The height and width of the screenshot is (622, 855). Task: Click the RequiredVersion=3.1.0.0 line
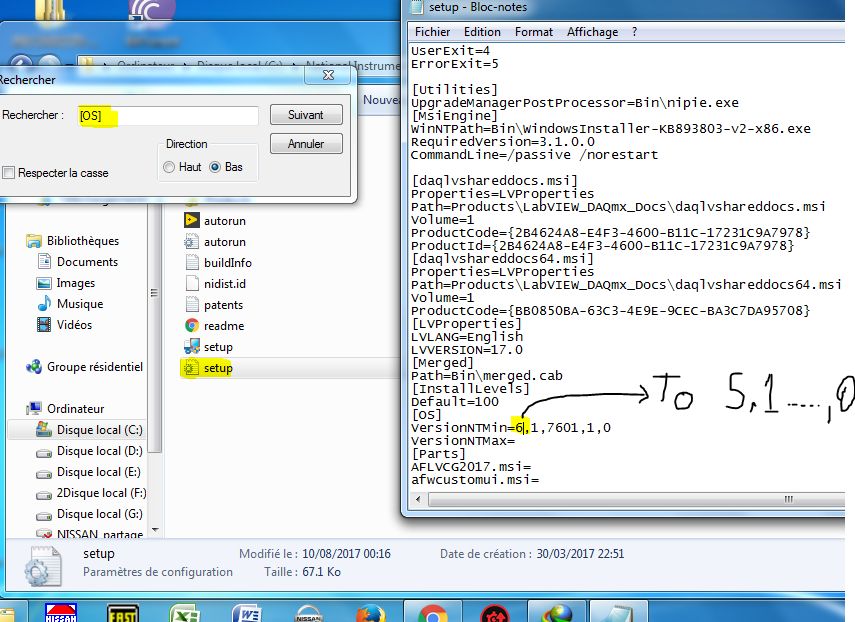pos(503,142)
